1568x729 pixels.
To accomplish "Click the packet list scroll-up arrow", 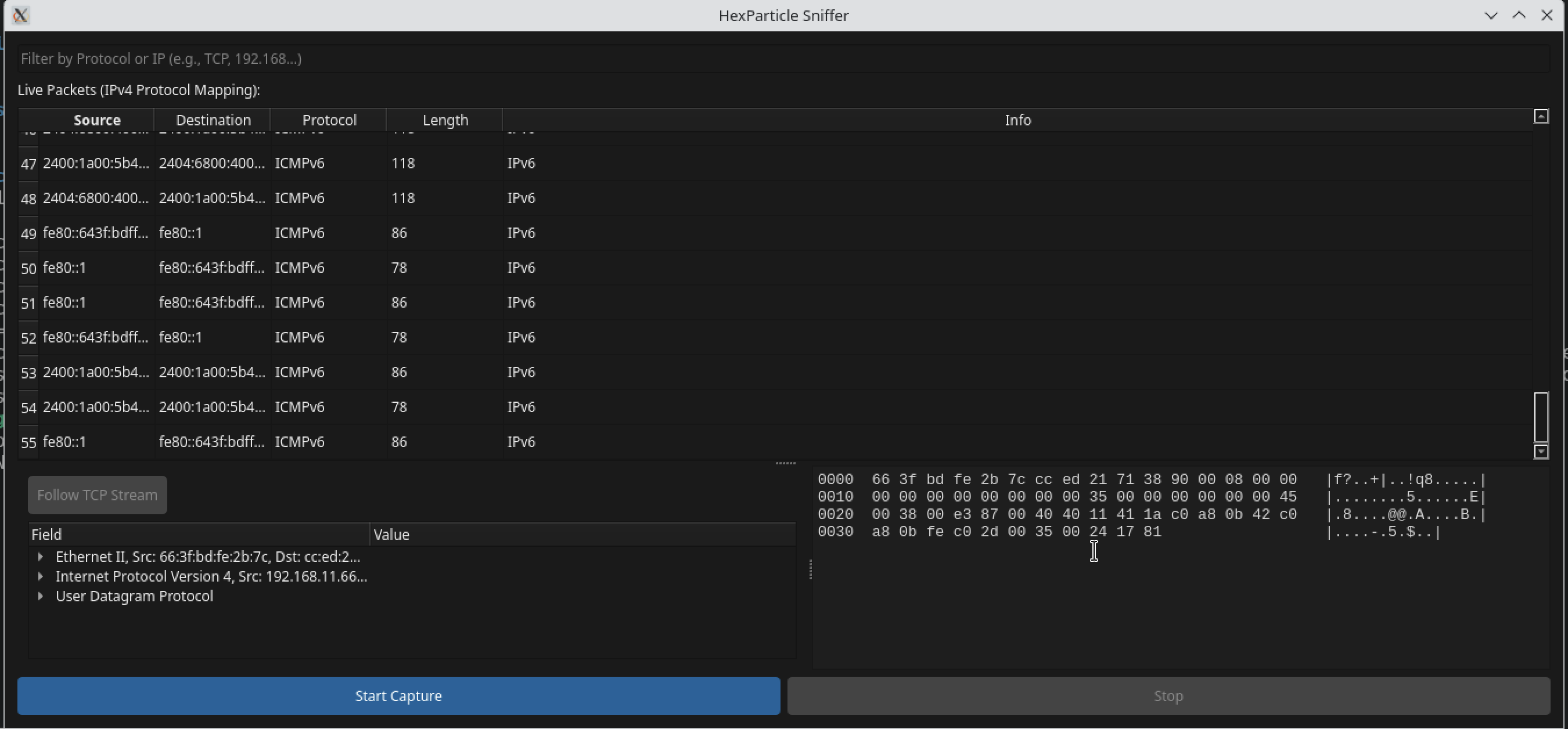I will (x=1541, y=116).
